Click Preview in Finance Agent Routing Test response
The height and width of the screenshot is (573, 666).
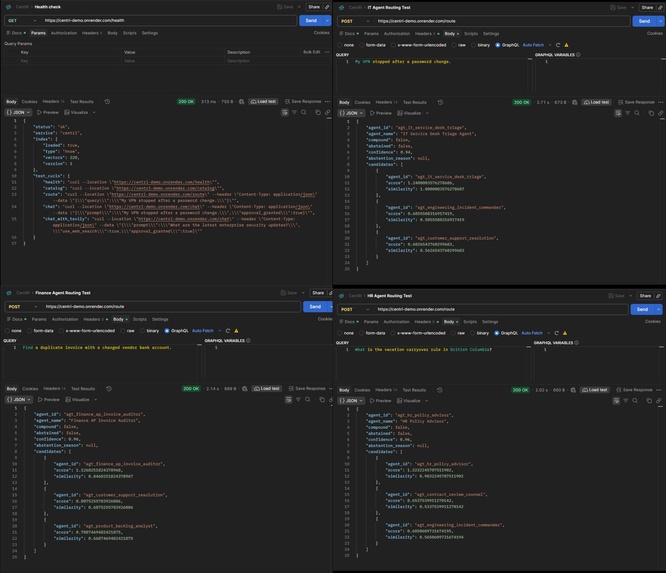point(49,400)
